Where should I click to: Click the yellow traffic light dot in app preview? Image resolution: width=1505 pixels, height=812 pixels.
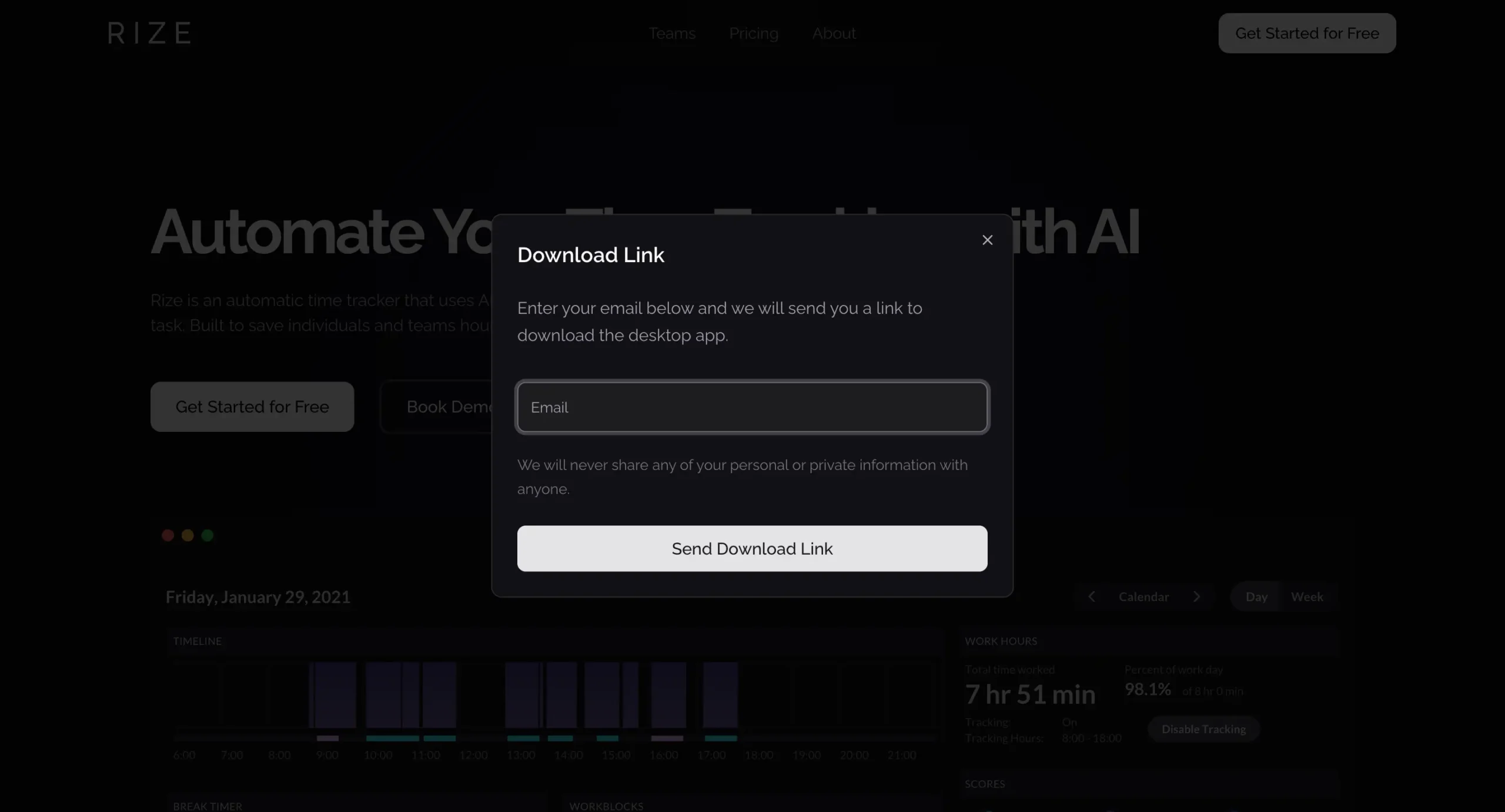188,535
